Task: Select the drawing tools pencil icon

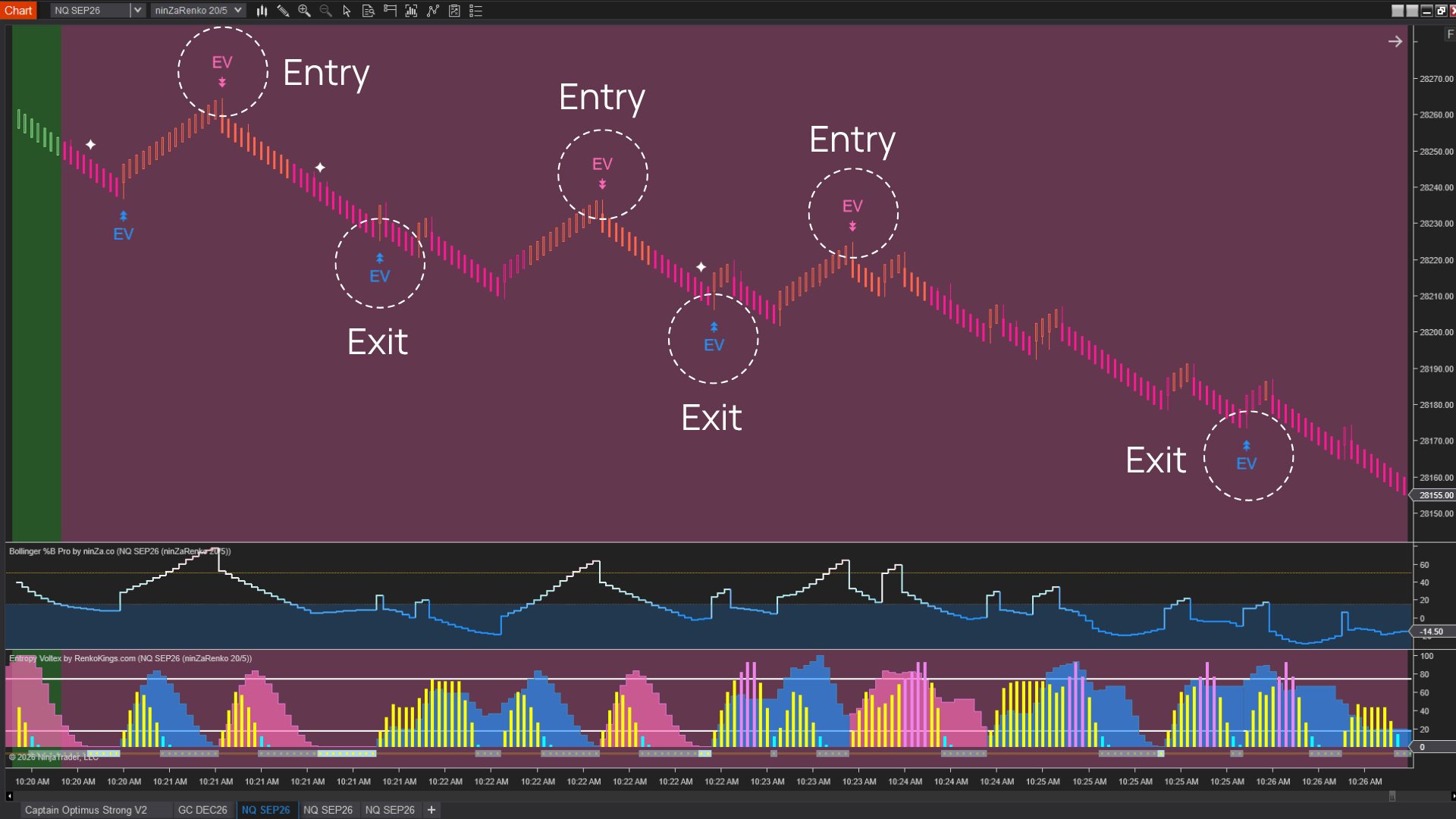Action: [283, 11]
